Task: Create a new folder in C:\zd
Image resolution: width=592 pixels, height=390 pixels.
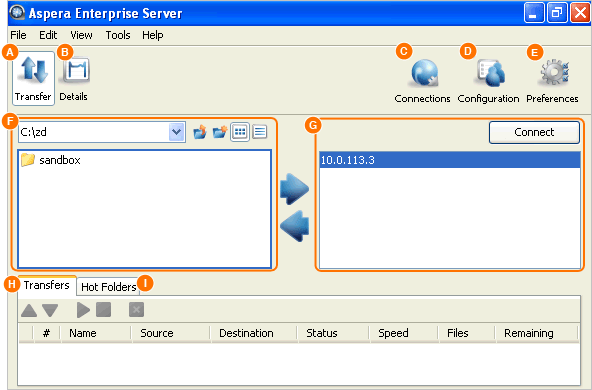Action: [219, 132]
